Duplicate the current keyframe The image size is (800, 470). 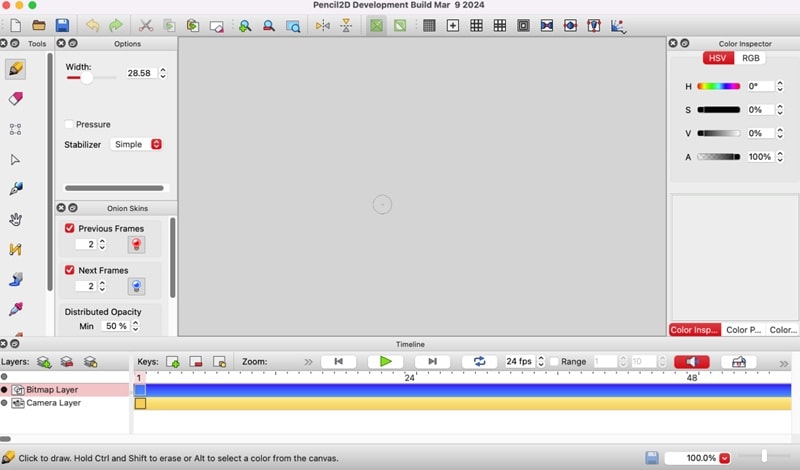click(219, 362)
